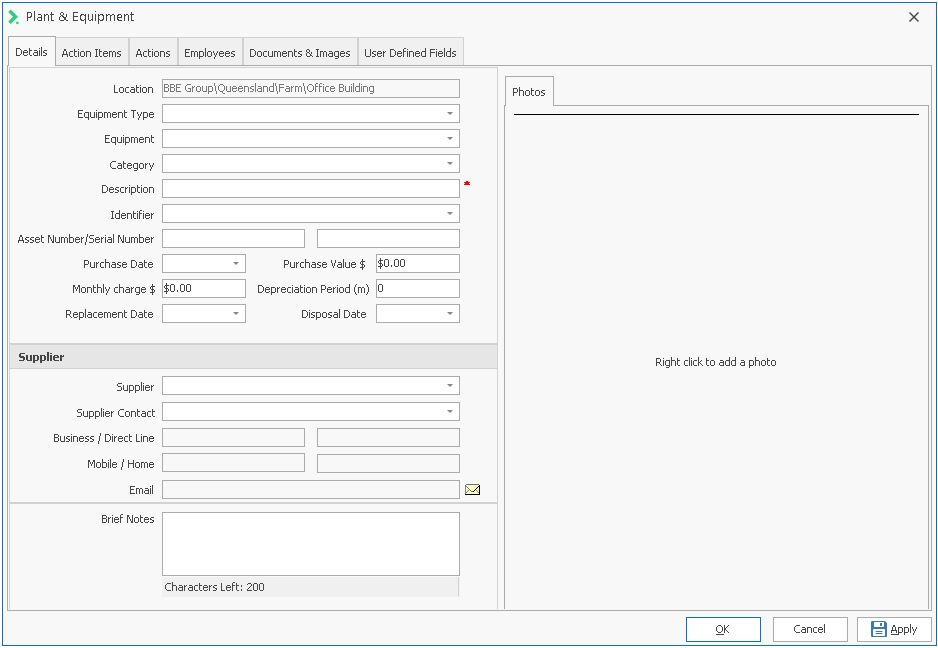Select the User Defined Fields tab
938x648 pixels.
tap(410, 53)
